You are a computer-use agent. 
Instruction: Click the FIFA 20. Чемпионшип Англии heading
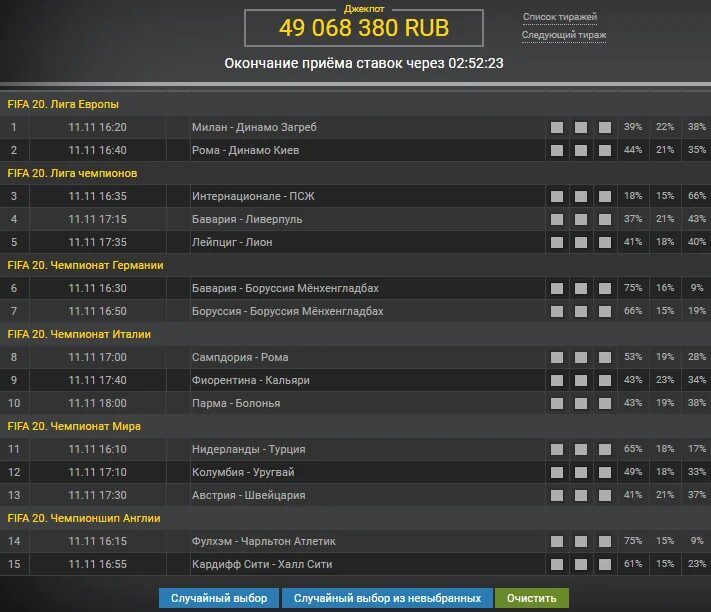(x=84, y=518)
